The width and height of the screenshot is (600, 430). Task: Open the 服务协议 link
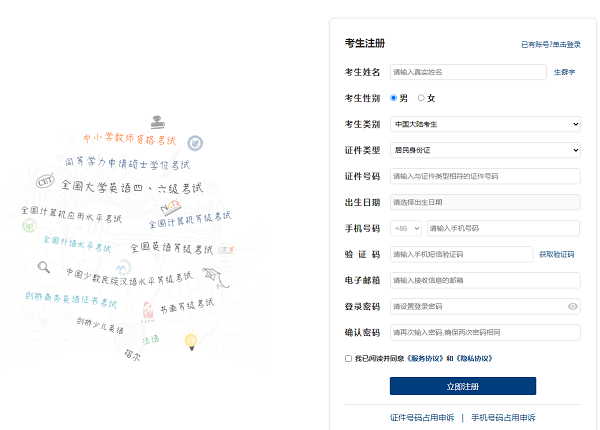coord(425,358)
